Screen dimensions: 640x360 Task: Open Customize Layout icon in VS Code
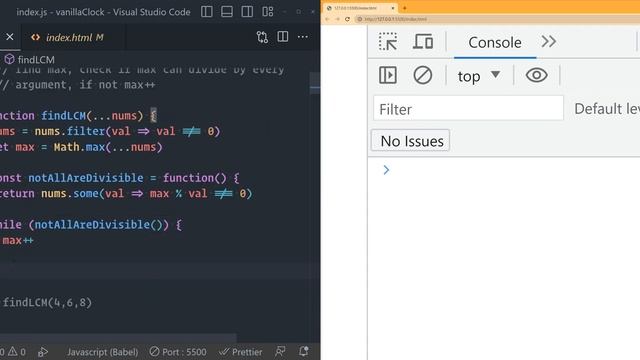tap(268, 11)
